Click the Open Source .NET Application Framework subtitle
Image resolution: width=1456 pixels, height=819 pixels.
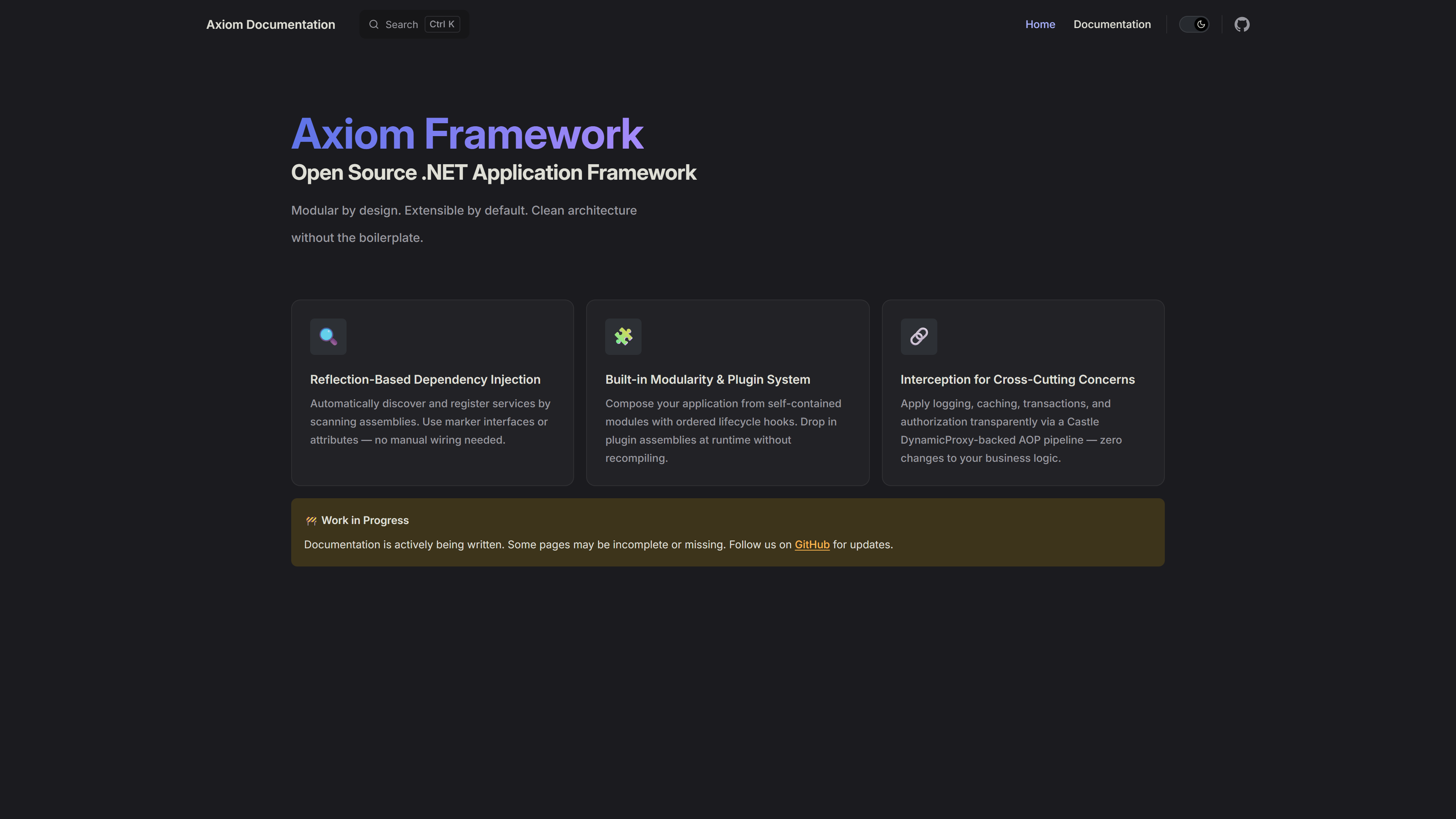493,173
